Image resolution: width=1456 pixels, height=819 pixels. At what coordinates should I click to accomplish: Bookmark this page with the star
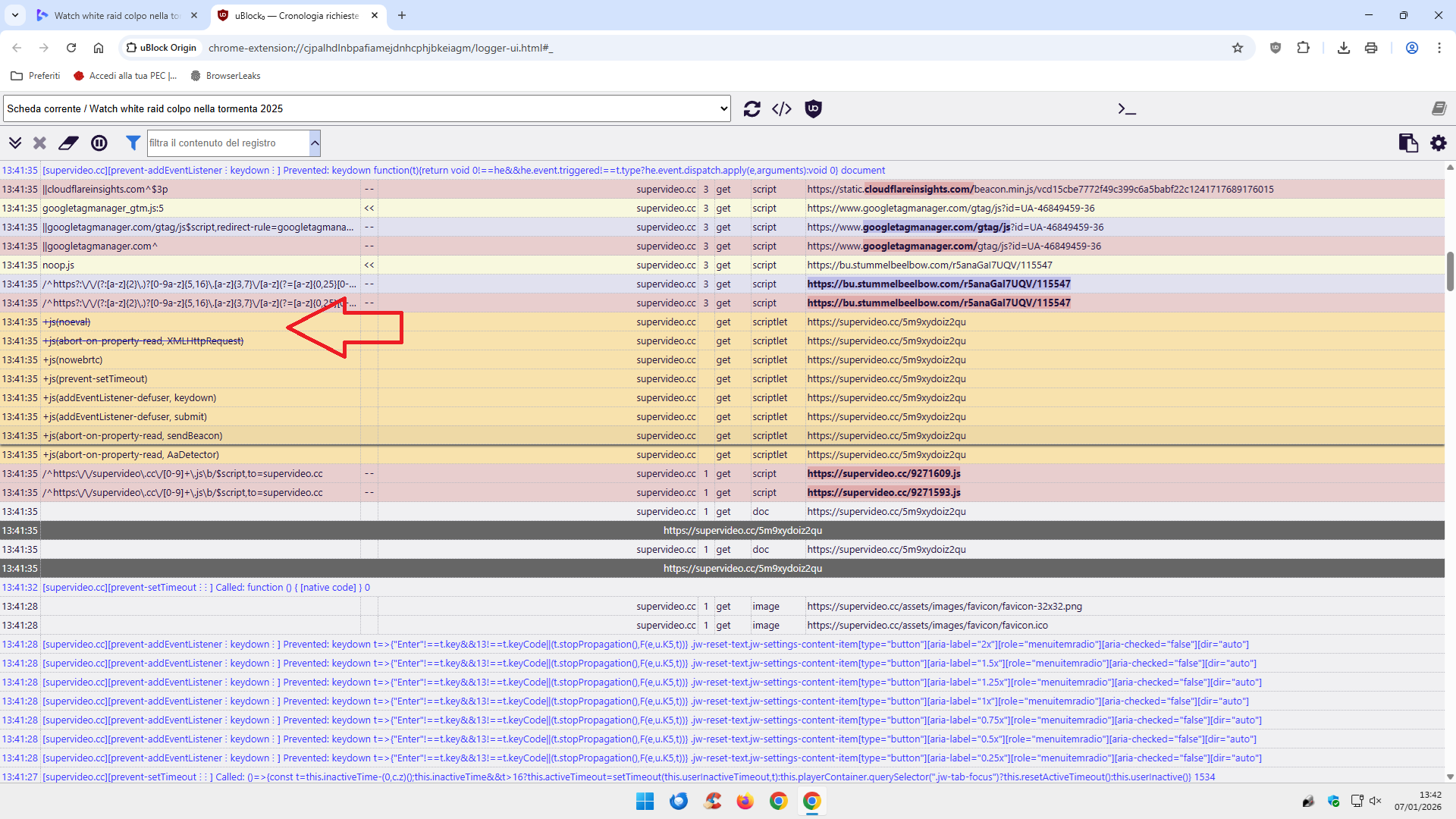pyautogui.click(x=1238, y=48)
